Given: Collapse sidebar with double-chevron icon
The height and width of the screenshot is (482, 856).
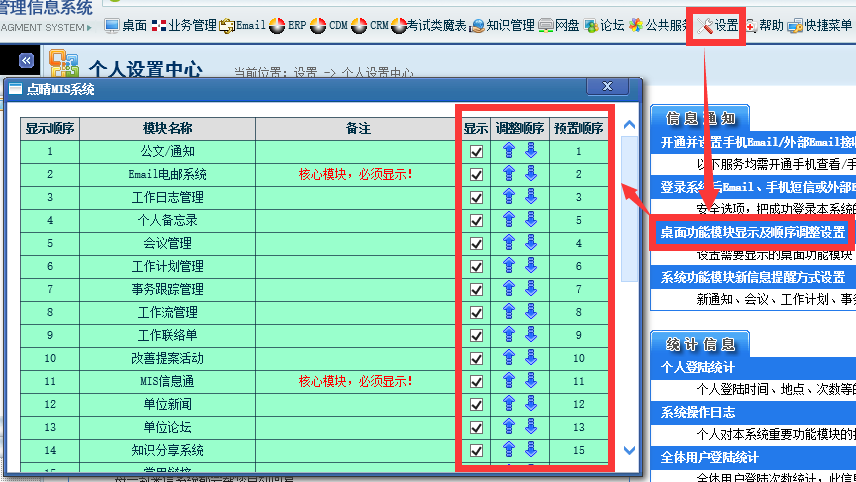Looking at the screenshot, I should click(x=26, y=61).
